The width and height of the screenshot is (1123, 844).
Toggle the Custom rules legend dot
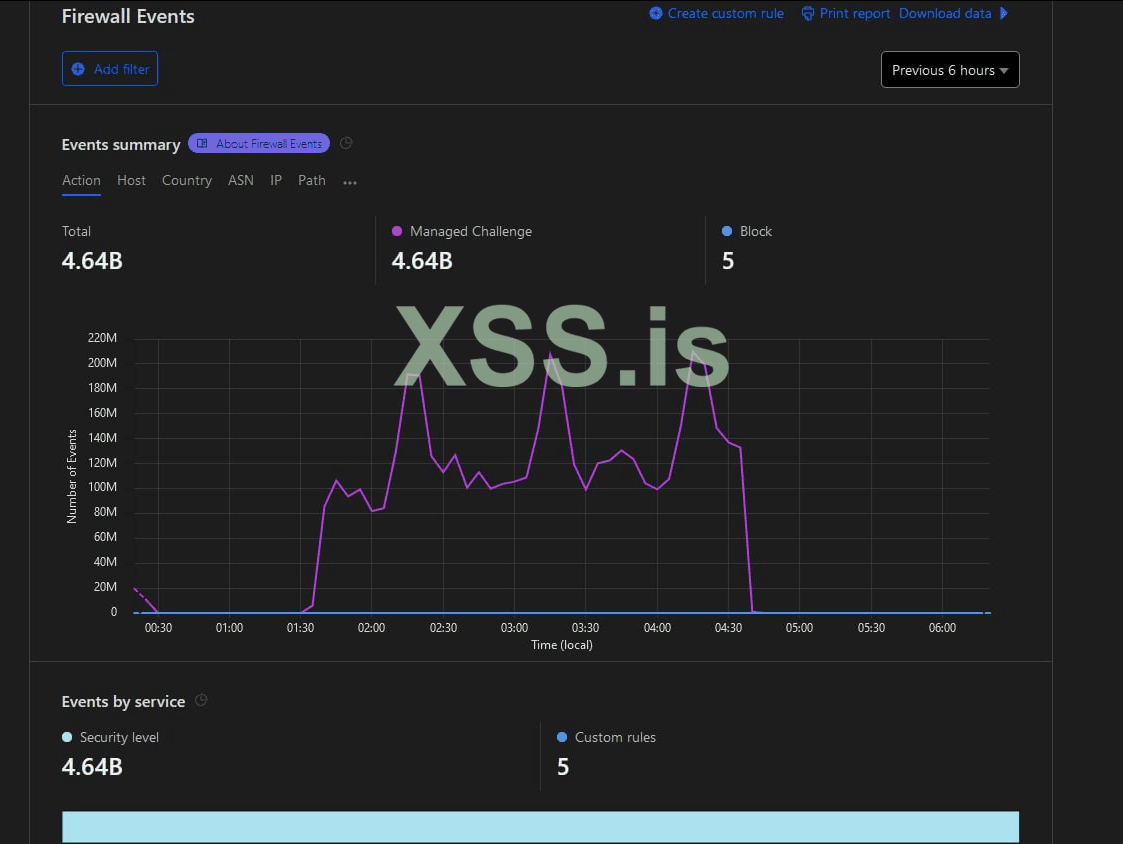pyautogui.click(x=562, y=737)
